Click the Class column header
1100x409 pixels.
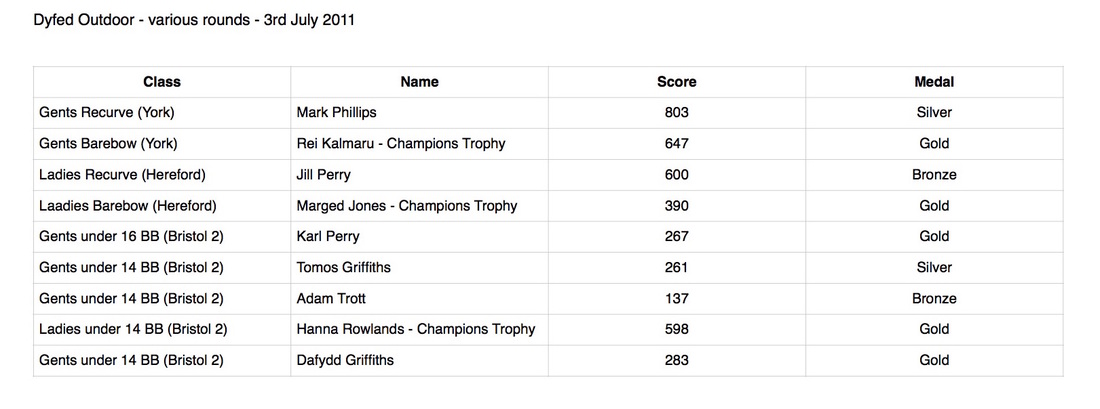(x=162, y=82)
